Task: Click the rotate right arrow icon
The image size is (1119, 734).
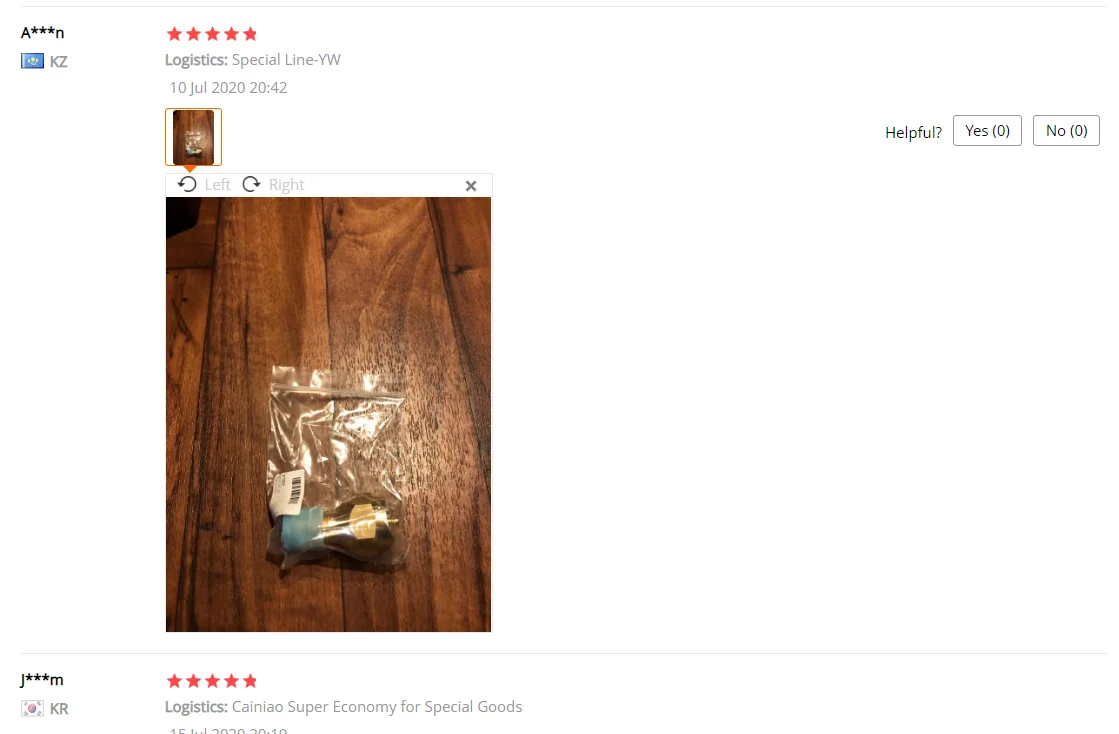Action: point(251,185)
